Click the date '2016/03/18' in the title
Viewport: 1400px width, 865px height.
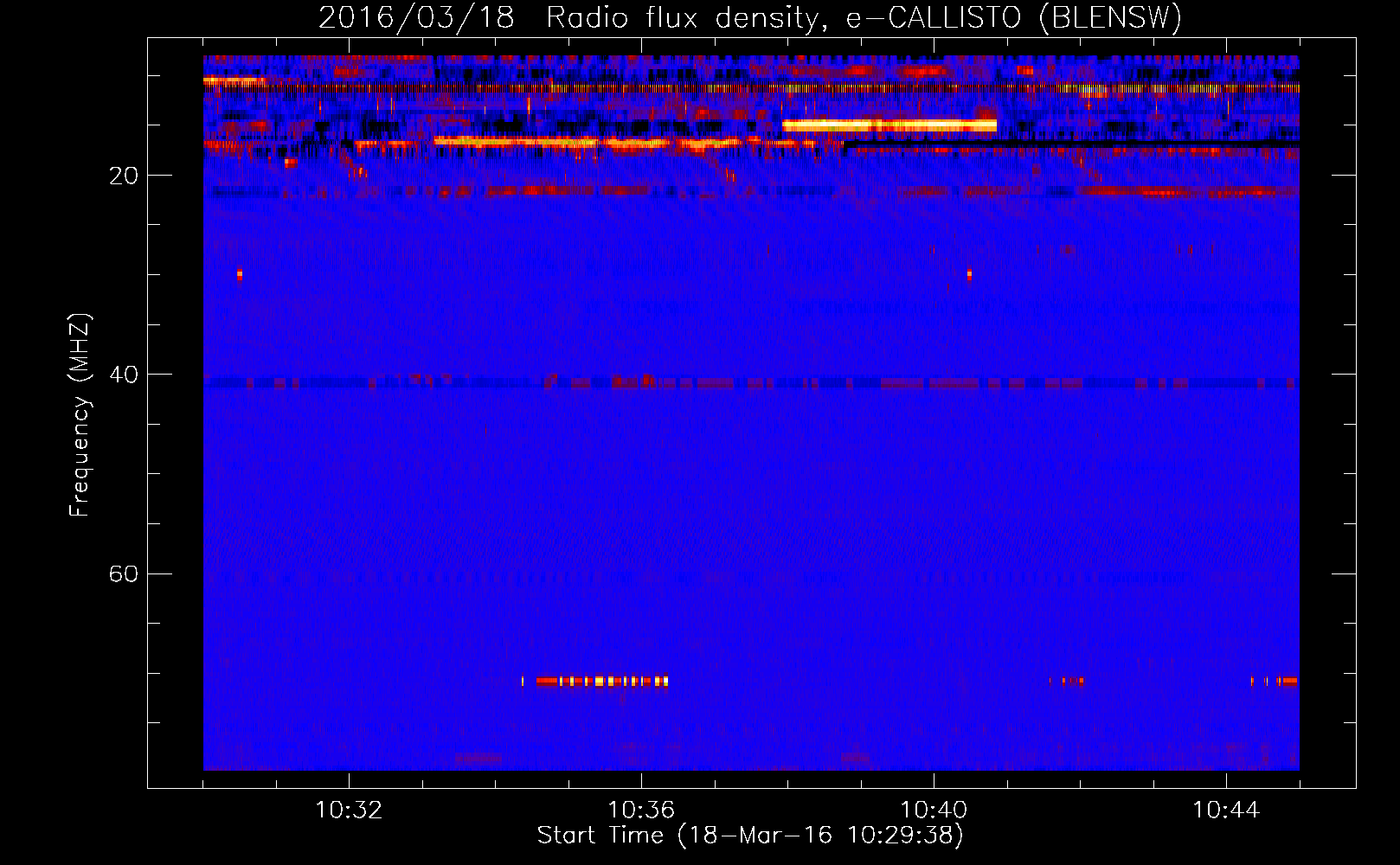click(416, 17)
